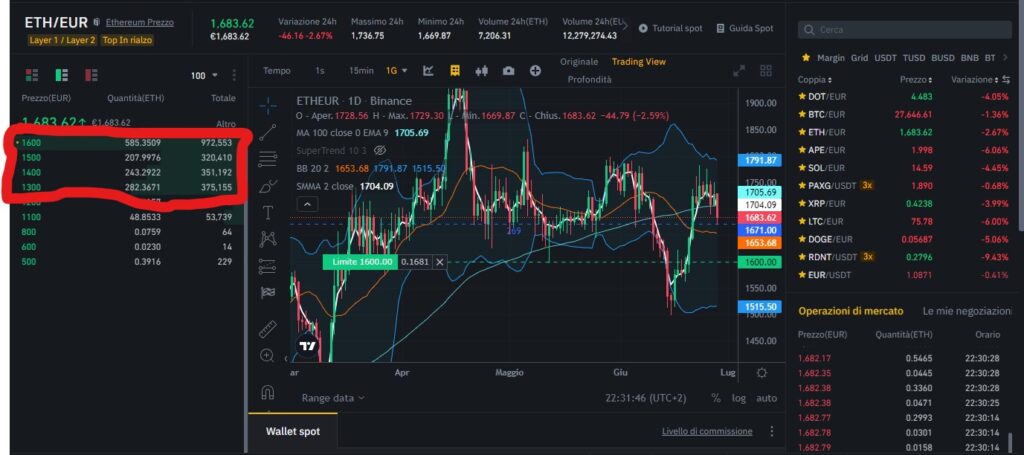1024x455 pixels.
Task: Open the technical indicators menu
Action: [428, 71]
